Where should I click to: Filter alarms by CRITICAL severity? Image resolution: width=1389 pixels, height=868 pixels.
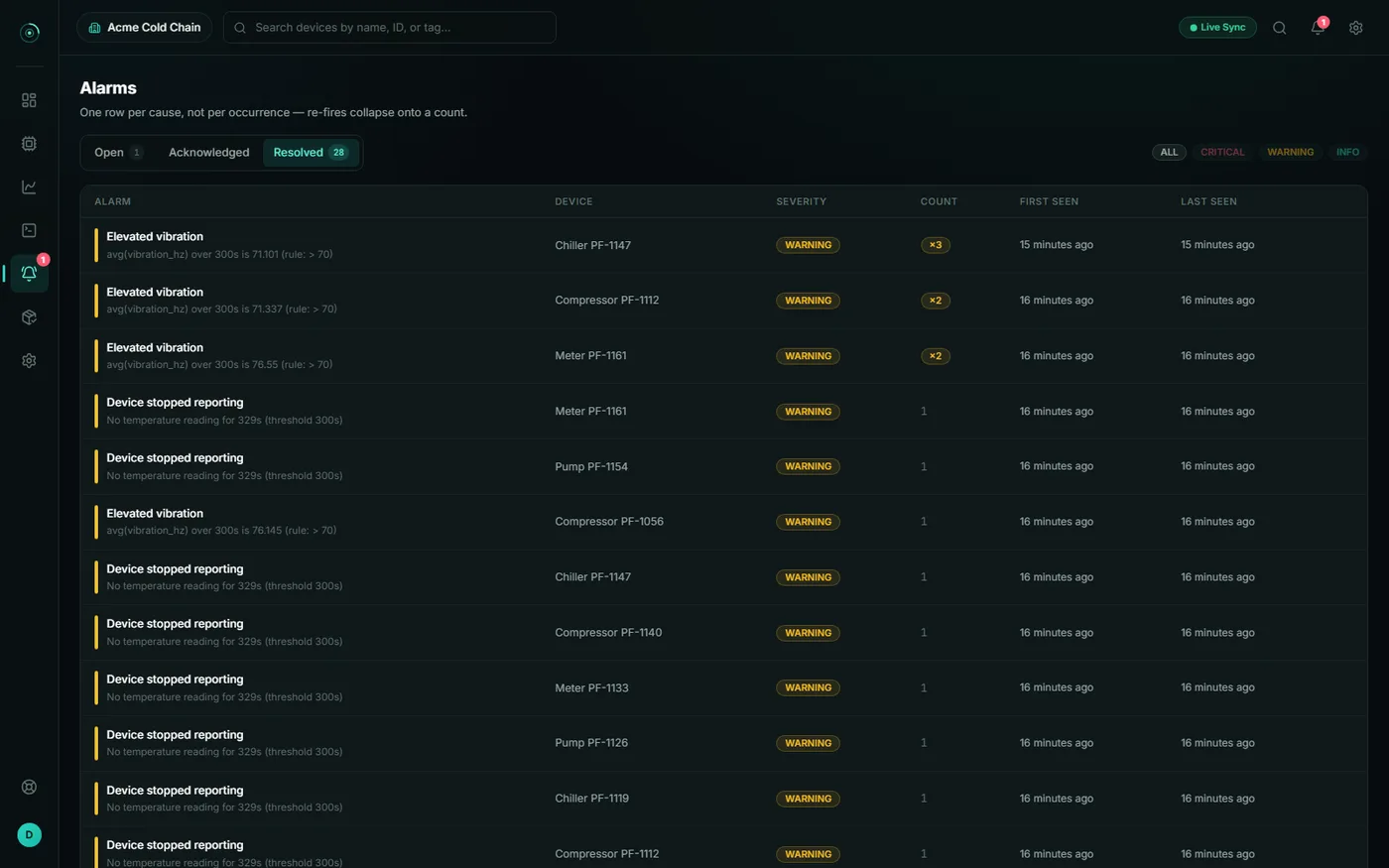(x=1222, y=153)
